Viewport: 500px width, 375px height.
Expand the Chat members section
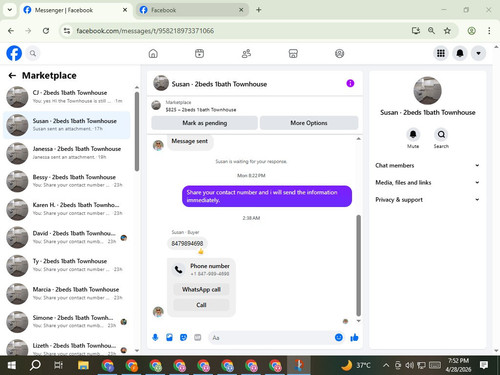427,165
